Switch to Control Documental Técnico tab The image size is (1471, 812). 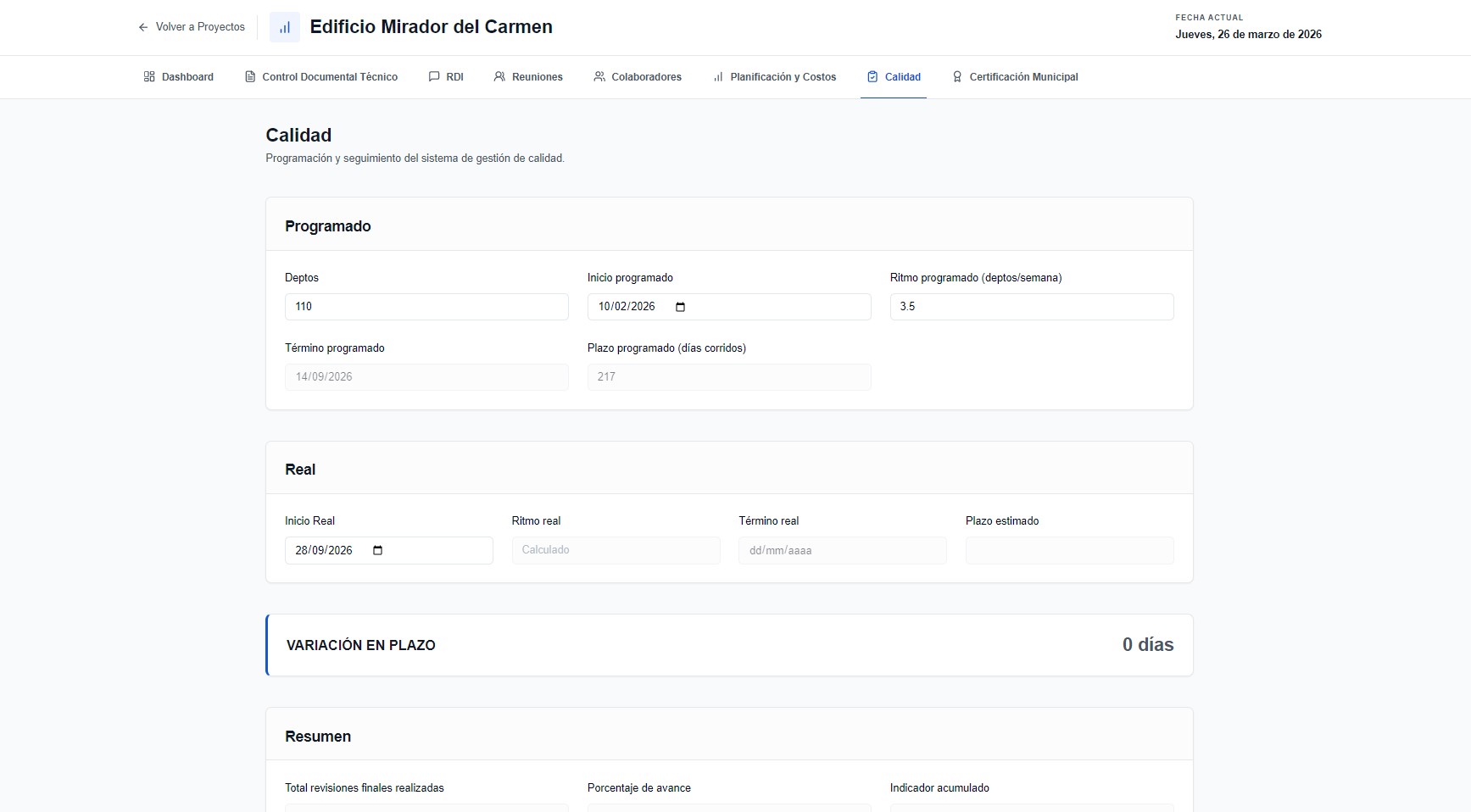coord(321,76)
